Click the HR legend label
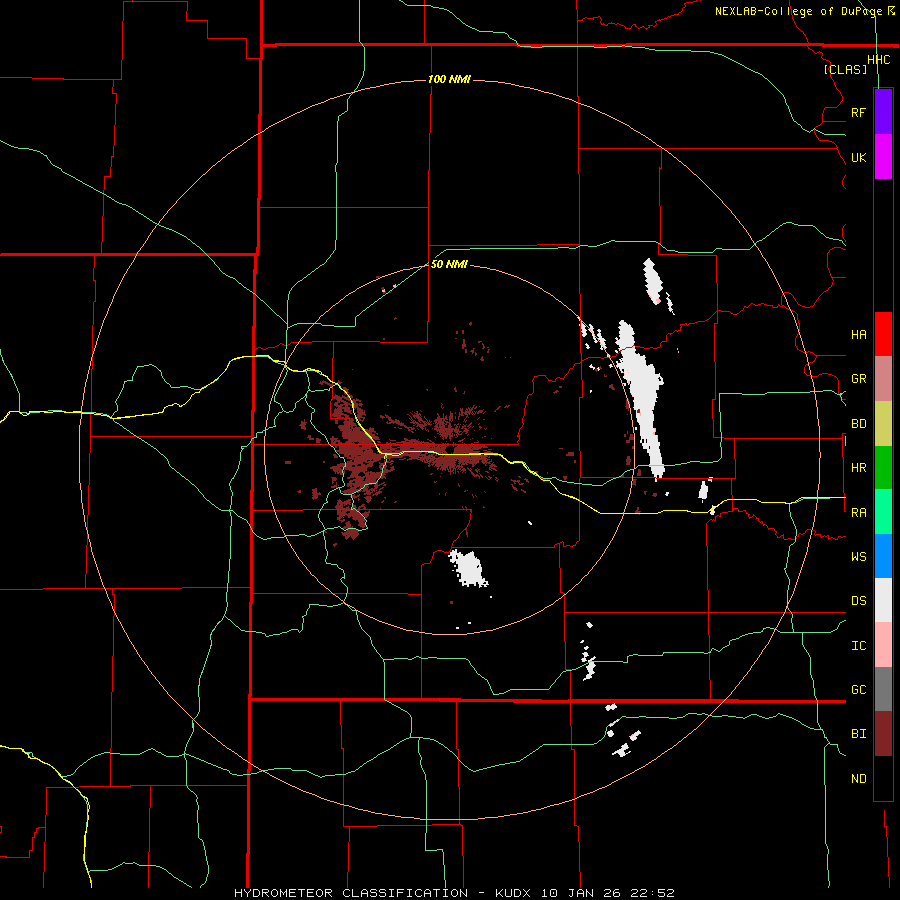The width and height of the screenshot is (900, 900). 858,468
